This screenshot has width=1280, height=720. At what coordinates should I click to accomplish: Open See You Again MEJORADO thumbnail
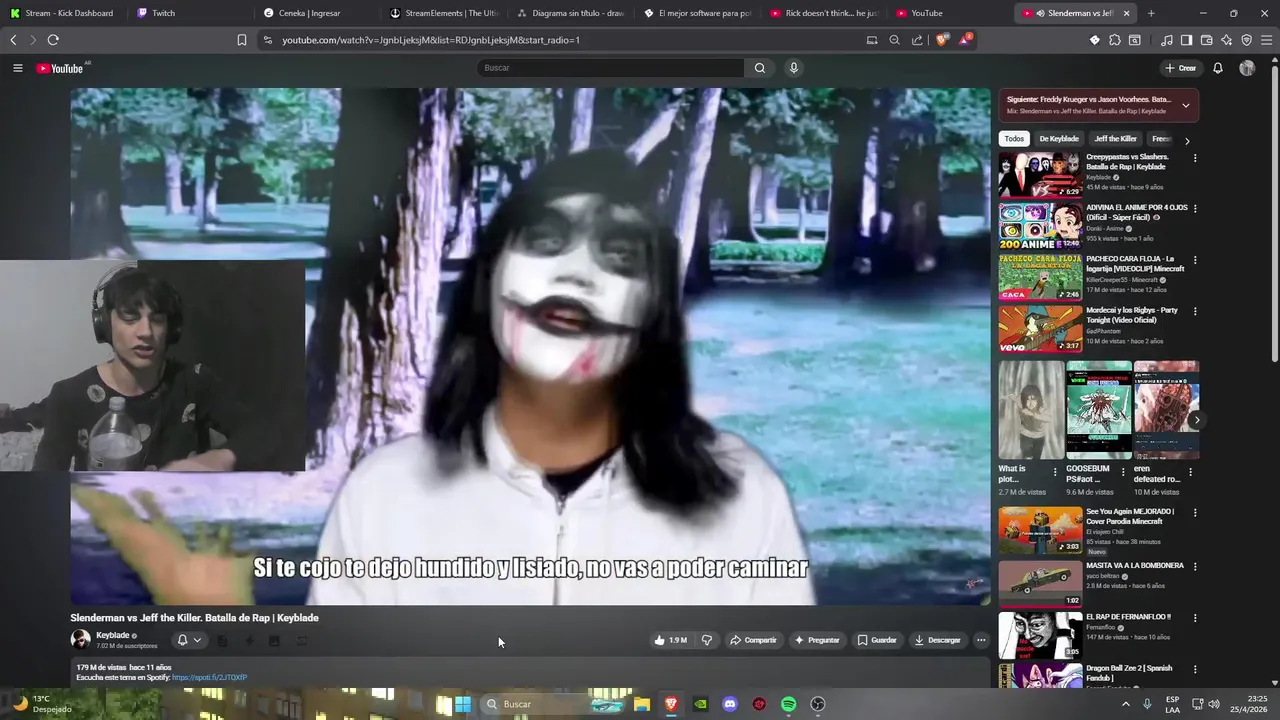pos(1040,531)
